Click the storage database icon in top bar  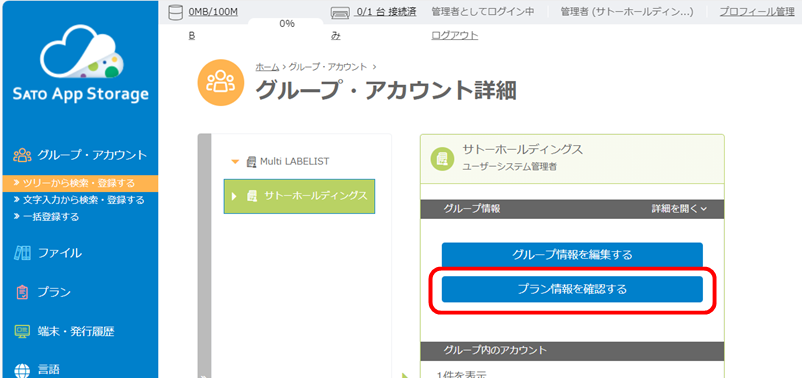(175, 13)
